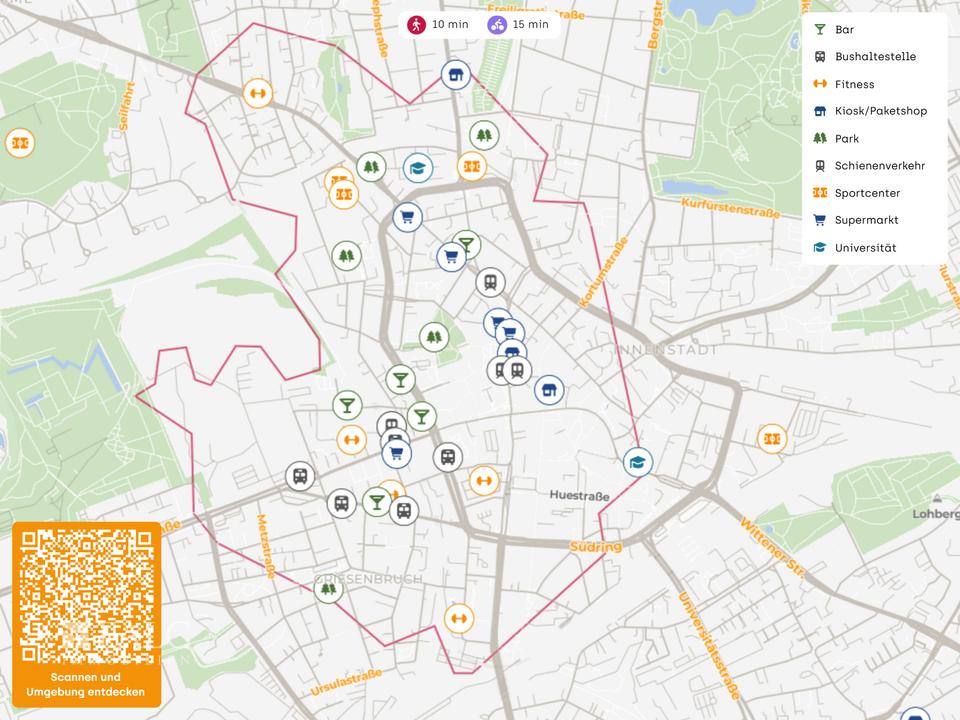The height and width of the screenshot is (720, 960).
Task: Click sportcenter marker east of Innenstadt
Action: pos(771,438)
